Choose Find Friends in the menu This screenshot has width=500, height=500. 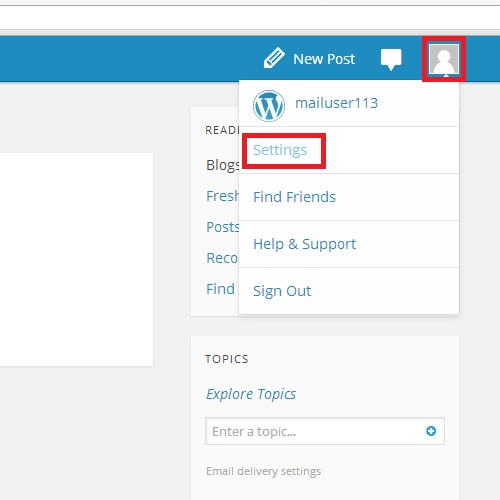point(294,197)
